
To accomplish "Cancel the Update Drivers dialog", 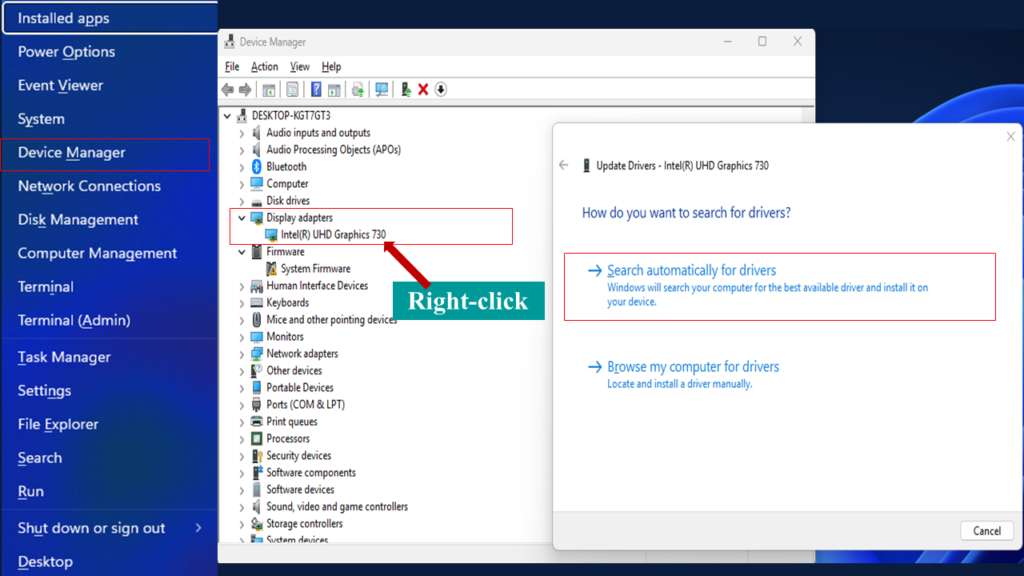I will tap(987, 531).
